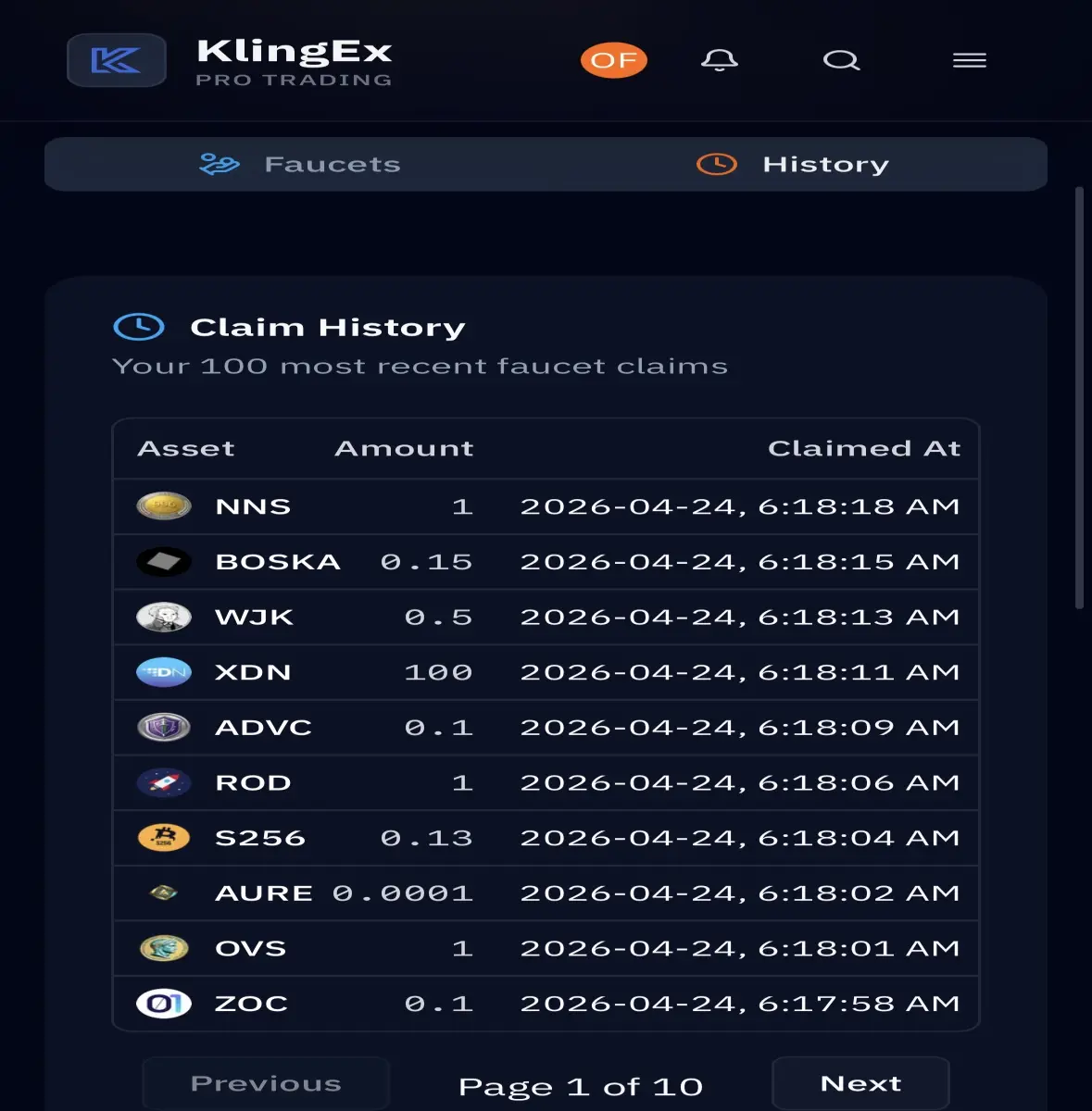This screenshot has width=1092, height=1111.
Task: Click the Claim History heading
Action: click(x=328, y=328)
